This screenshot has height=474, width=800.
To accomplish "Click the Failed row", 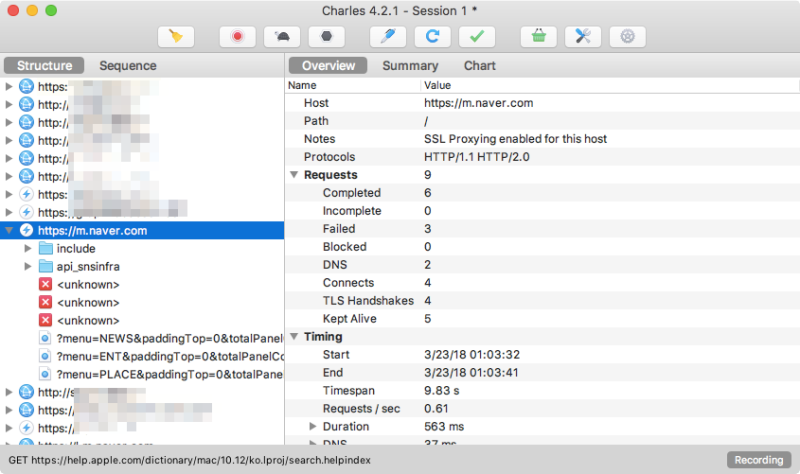I will (542, 229).
